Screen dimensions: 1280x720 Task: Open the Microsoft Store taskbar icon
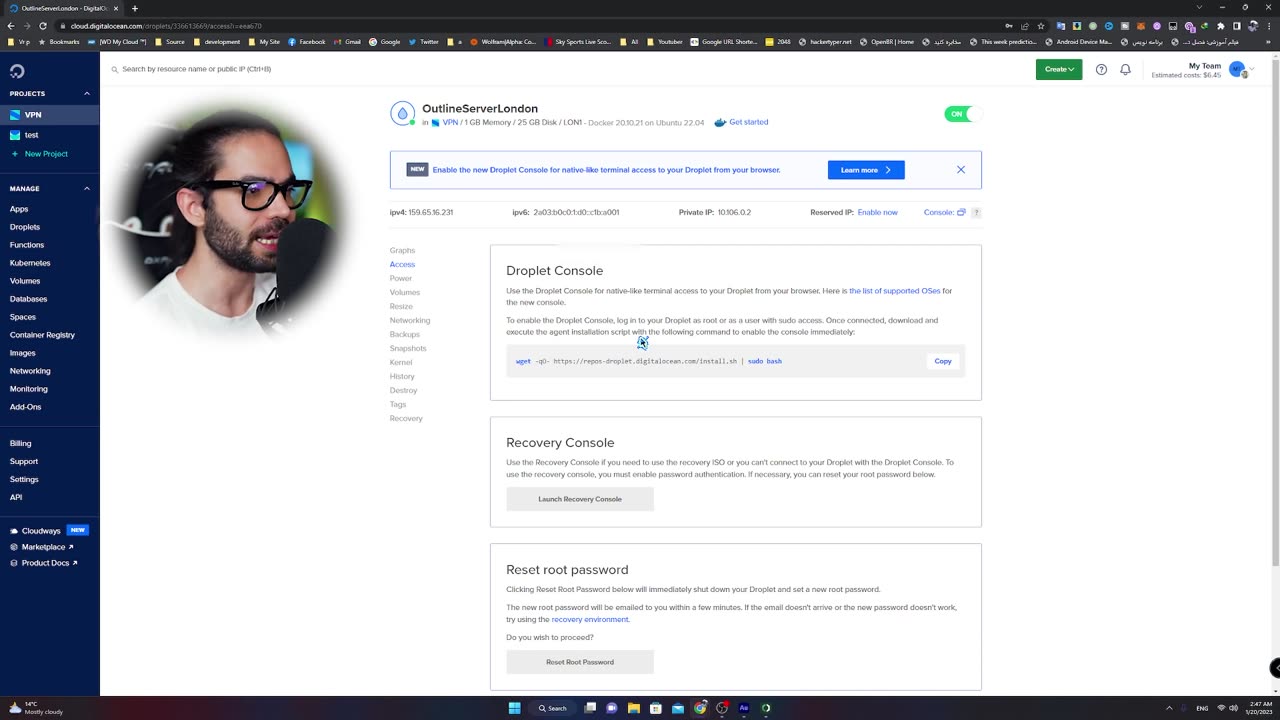click(x=656, y=708)
